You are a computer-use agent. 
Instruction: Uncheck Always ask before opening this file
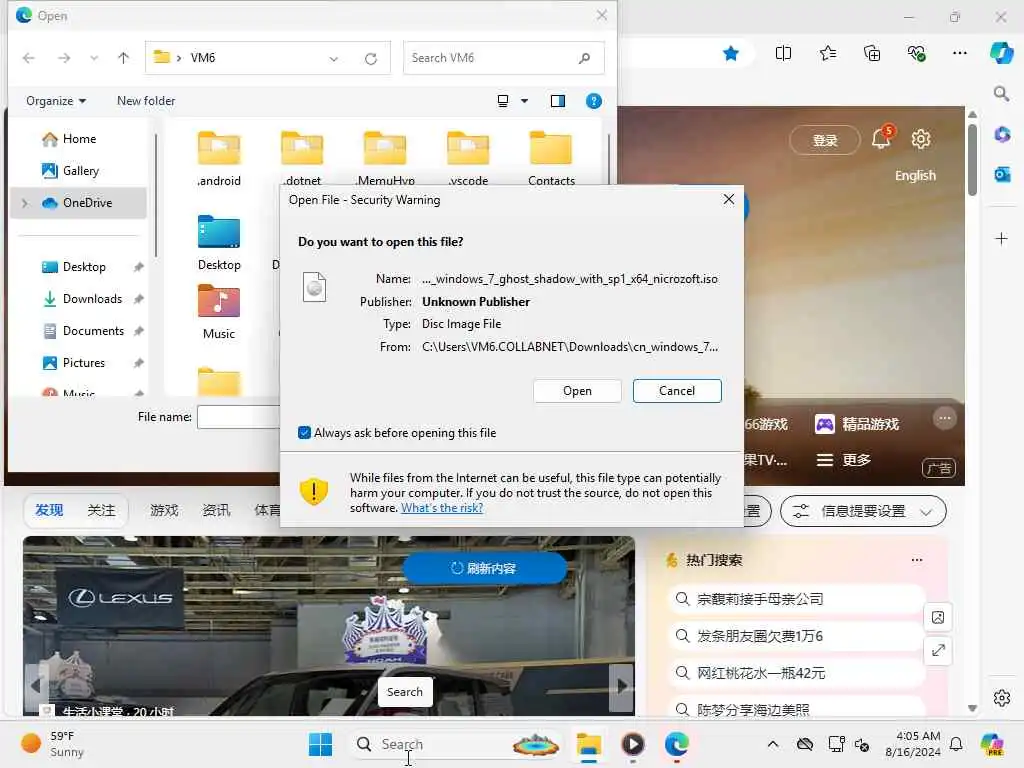pos(304,433)
